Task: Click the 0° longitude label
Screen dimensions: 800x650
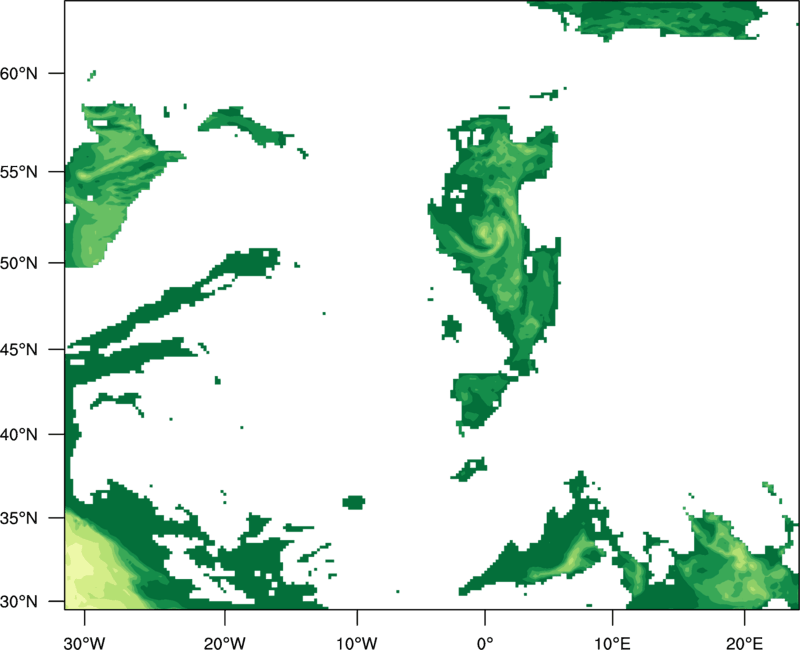Action: (x=485, y=643)
